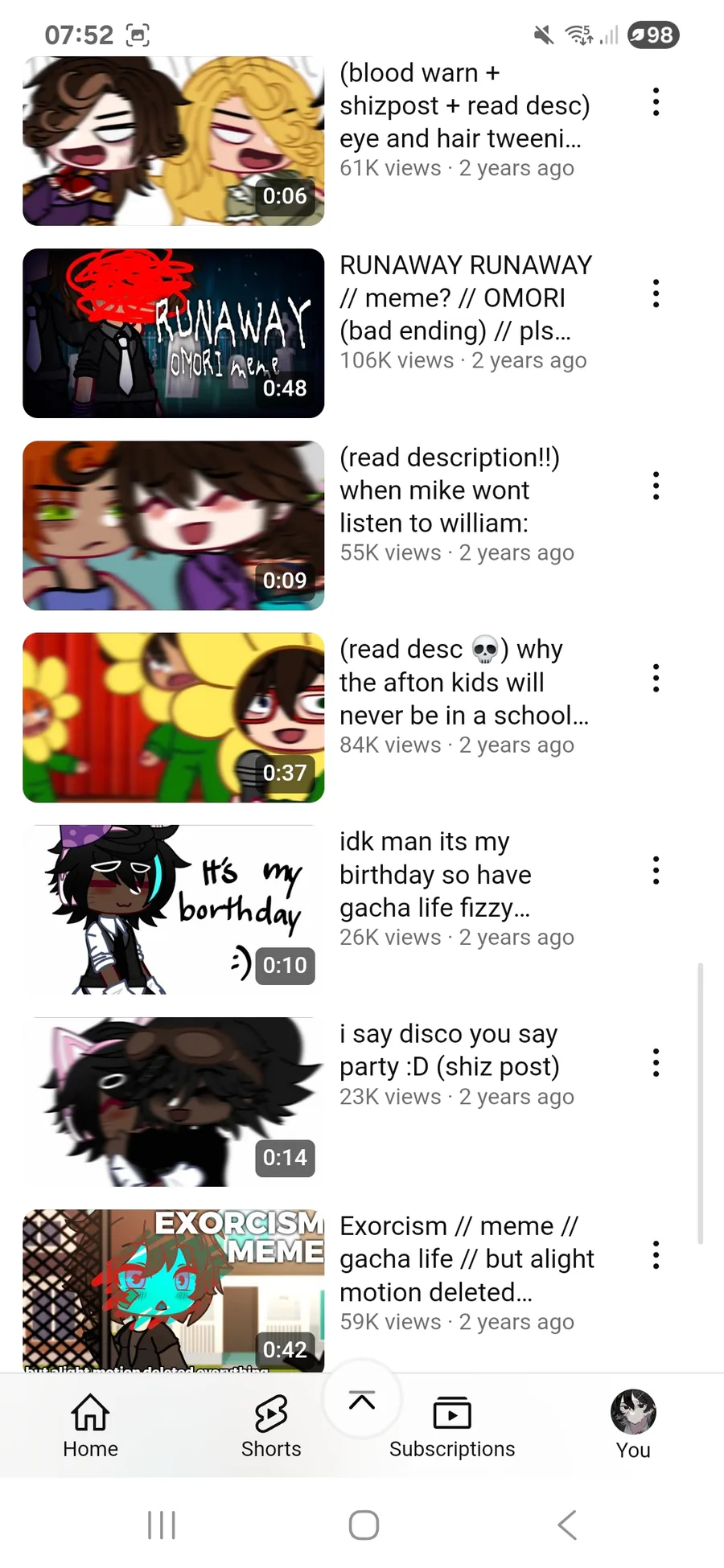Open the Subscriptions tab
Viewport: 724px width, 1568px height.
point(452,1426)
